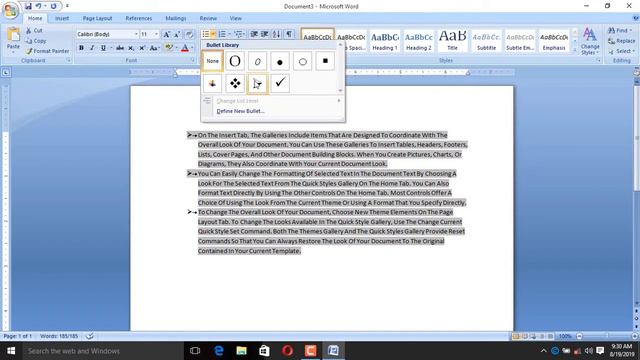Apply the Emphasis style

tap(554, 40)
